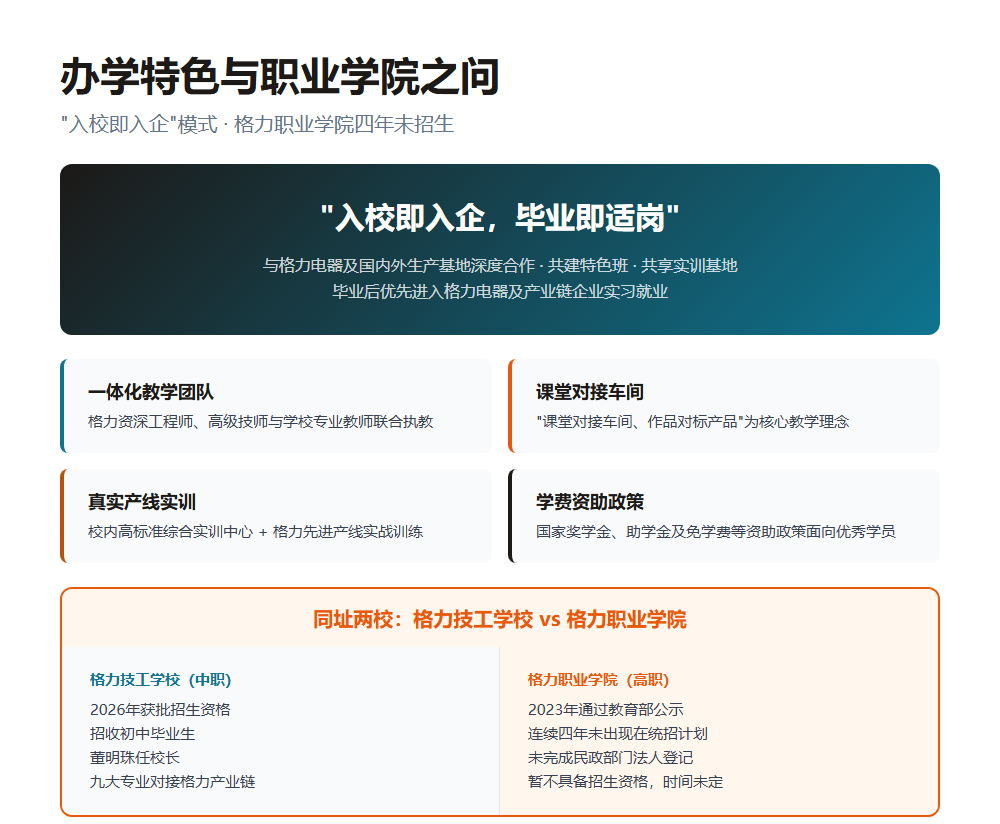Screen dimensions: 1000x824
Task: Click the heading 同址两校：格力技工学校 vs 格力职业学院
Action: [x=500, y=619]
